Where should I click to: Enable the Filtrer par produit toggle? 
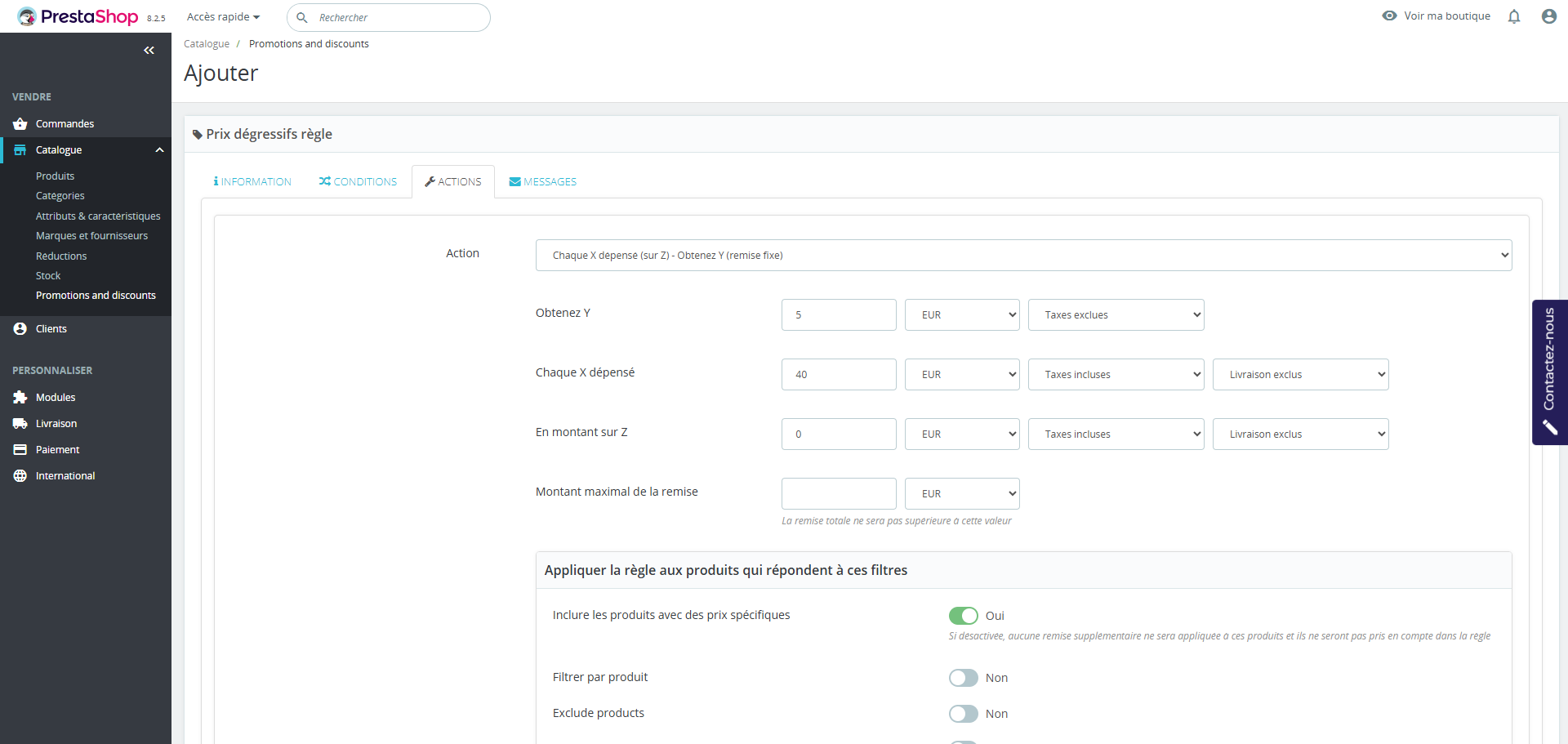[x=963, y=678]
